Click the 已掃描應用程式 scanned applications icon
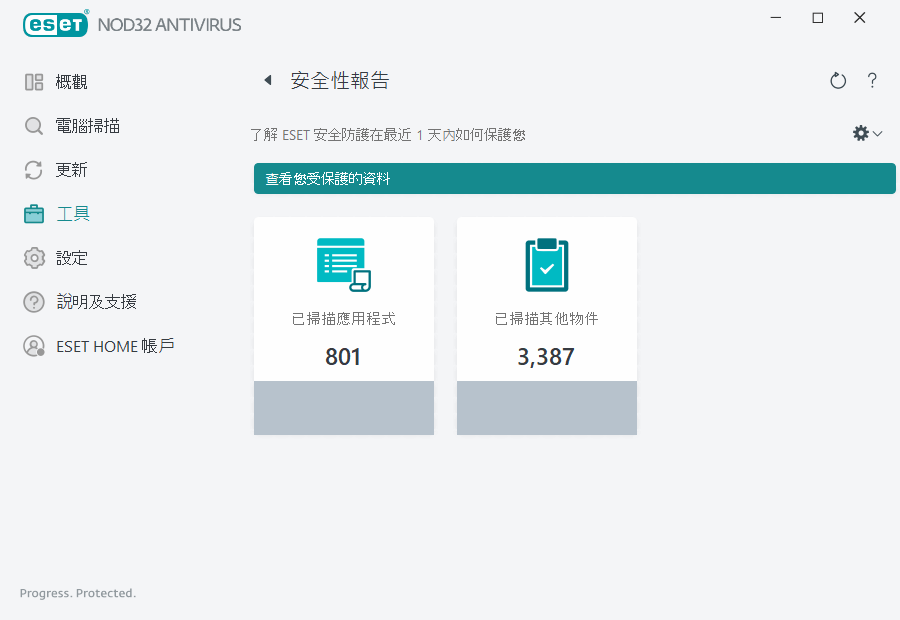The height and width of the screenshot is (620, 900). tap(344, 261)
